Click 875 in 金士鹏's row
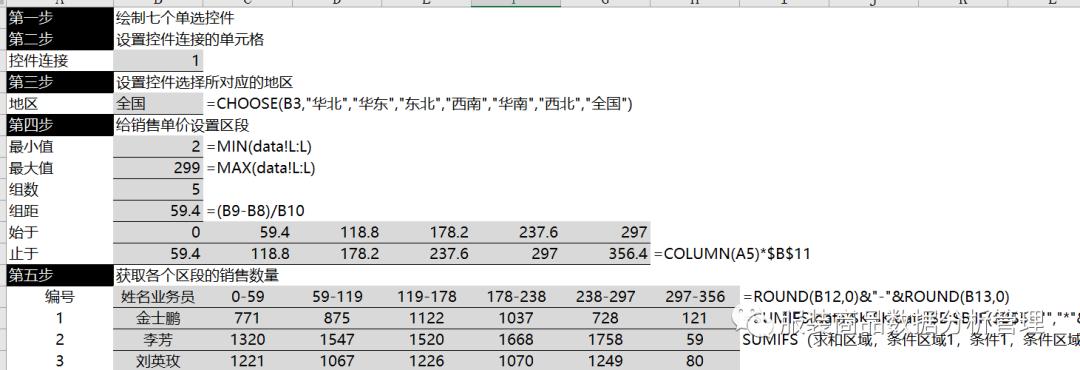 [337, 318]
